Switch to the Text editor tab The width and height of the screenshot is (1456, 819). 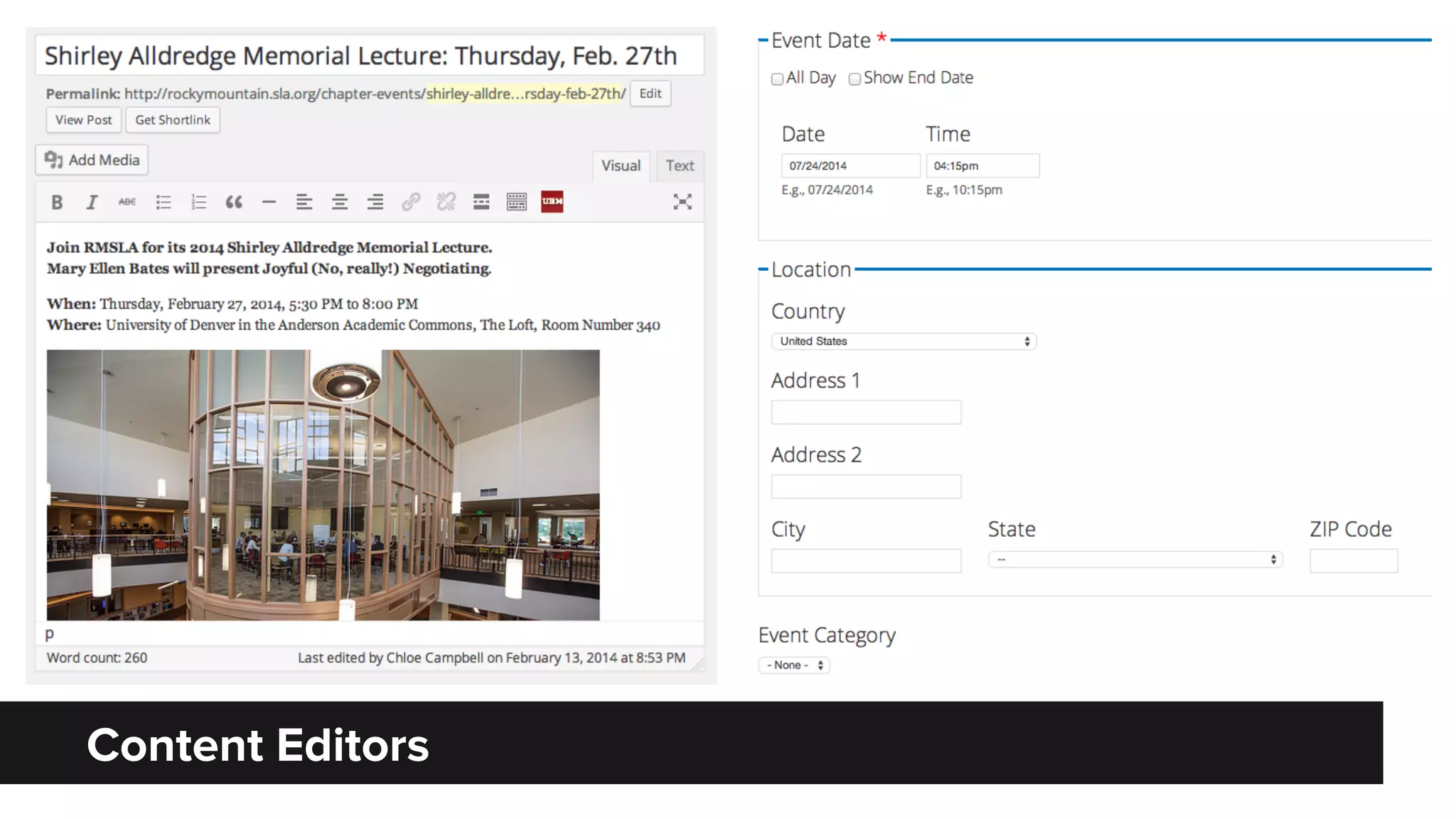(x=680, y=166)
